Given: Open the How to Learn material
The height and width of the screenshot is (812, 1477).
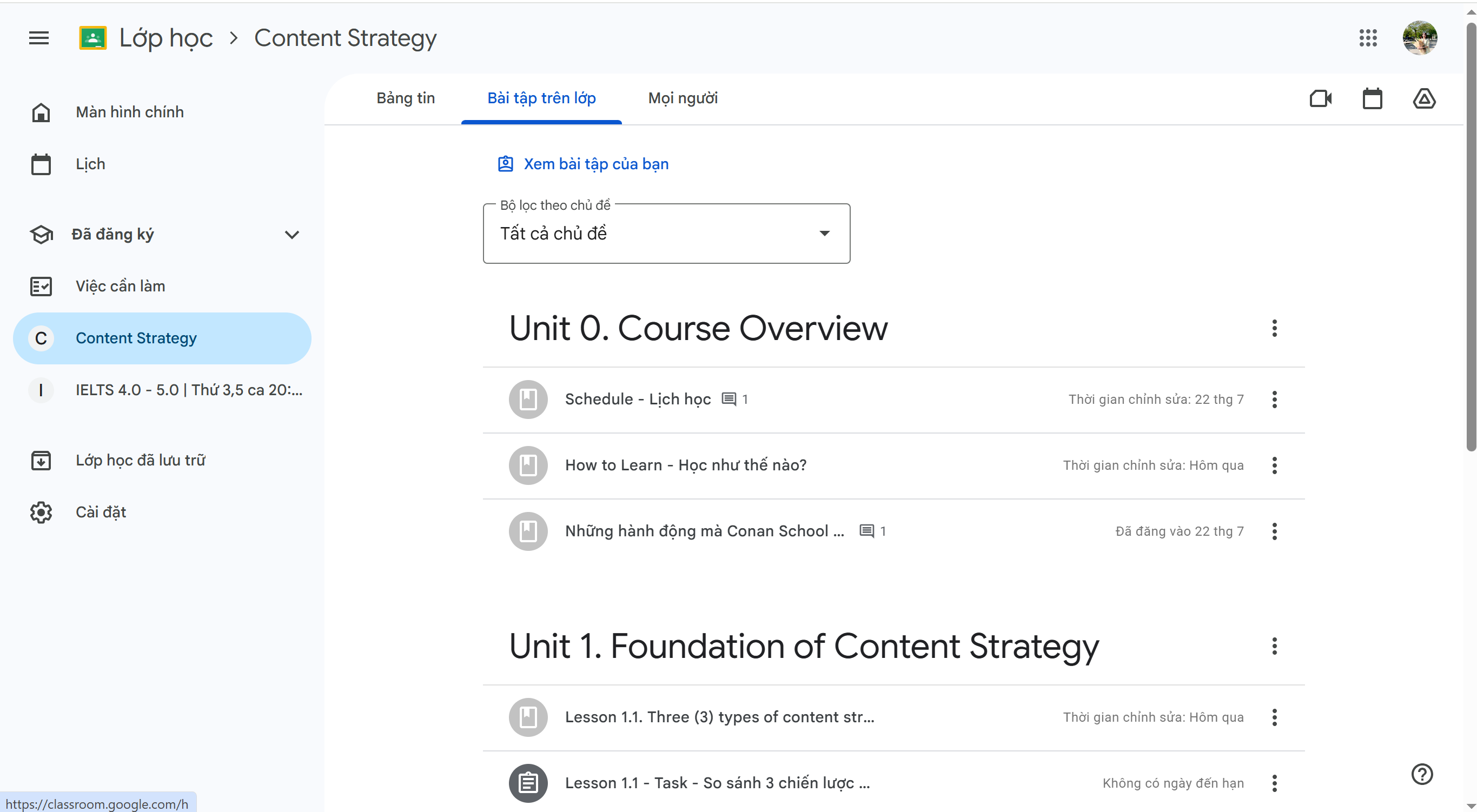Looking at the screenshot, I should click(685, 465).
